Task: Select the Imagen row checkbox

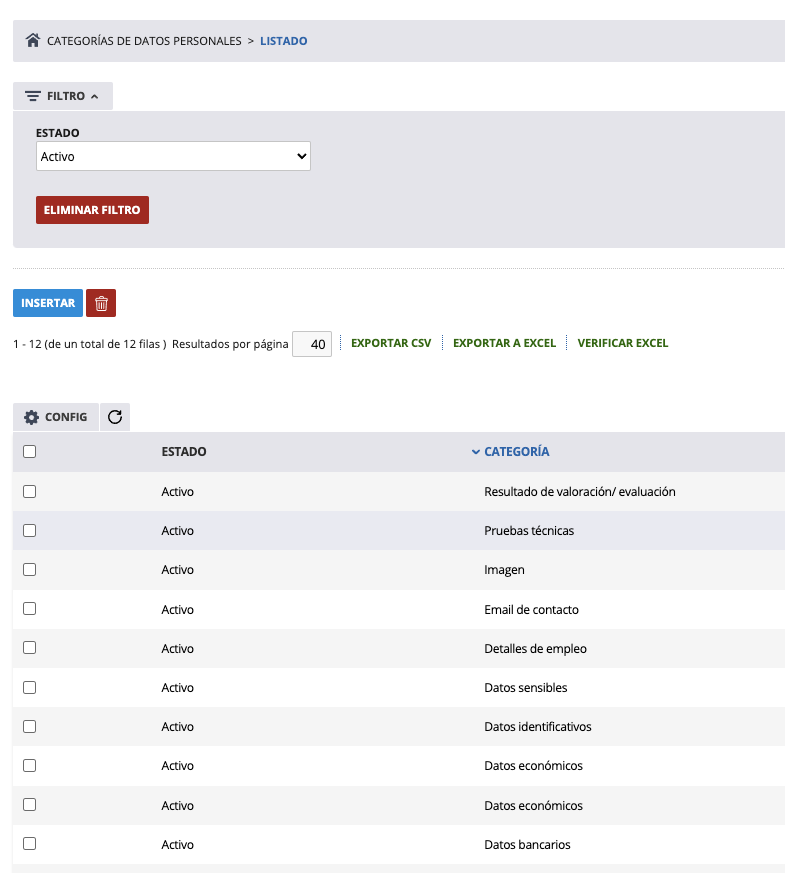Action: click(29, 569)
